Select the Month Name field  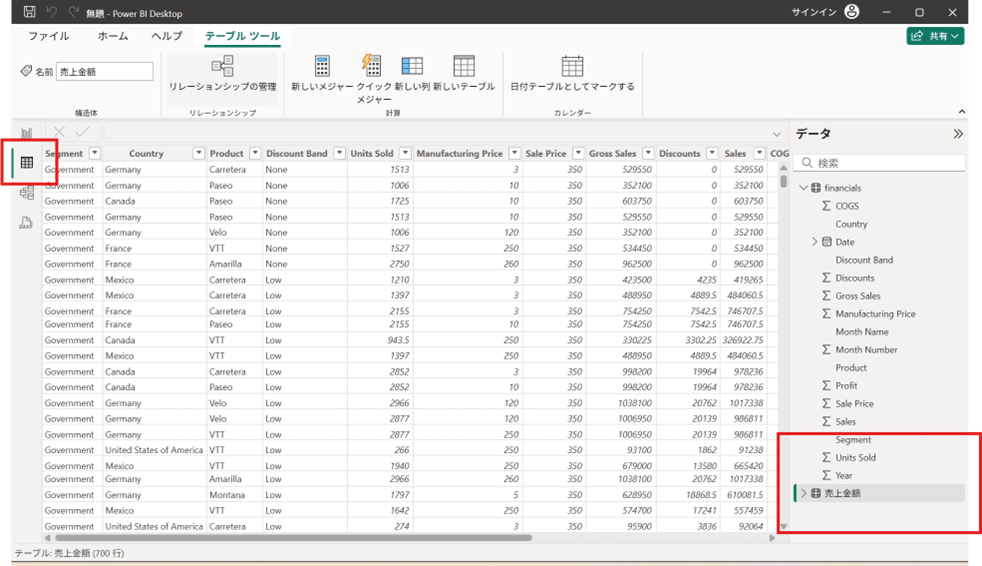[862, 332]
